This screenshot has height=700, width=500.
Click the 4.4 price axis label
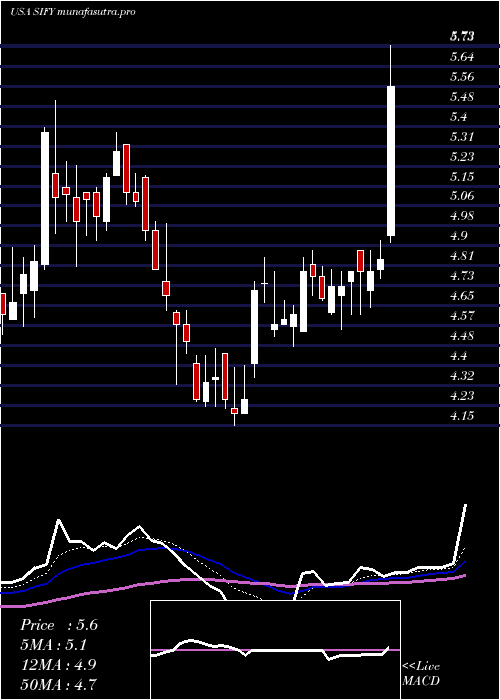point(458,356)
